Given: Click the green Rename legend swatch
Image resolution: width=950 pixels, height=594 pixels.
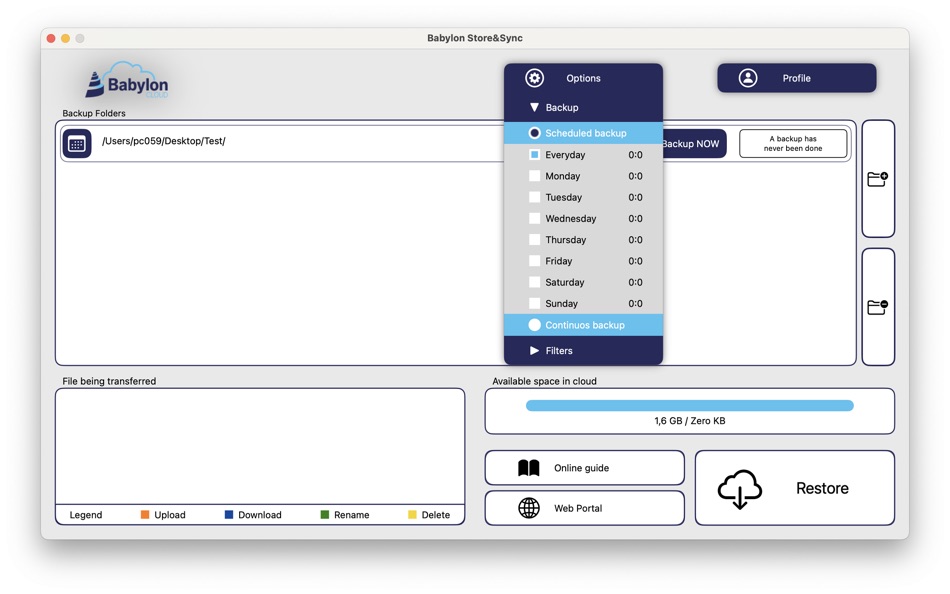Looking at the screenshot, I should (325, 515).
